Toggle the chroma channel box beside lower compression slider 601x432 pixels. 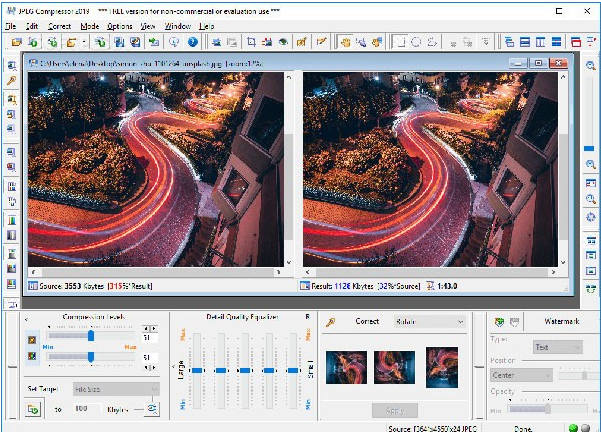coord(31,356)
